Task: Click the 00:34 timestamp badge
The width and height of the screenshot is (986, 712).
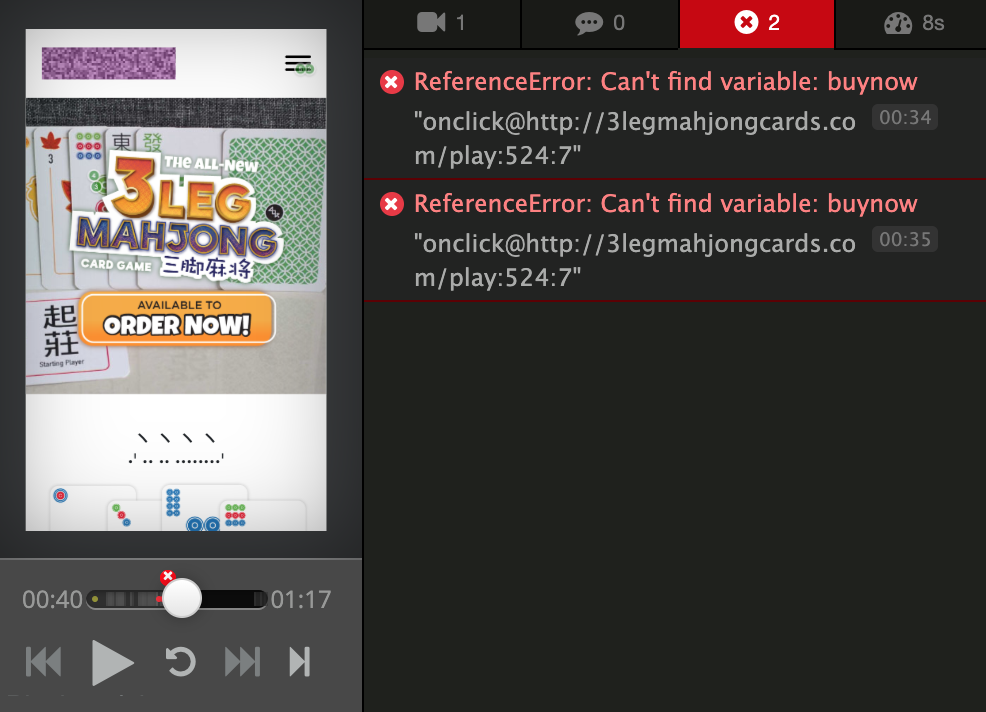Action: point(905,118)
